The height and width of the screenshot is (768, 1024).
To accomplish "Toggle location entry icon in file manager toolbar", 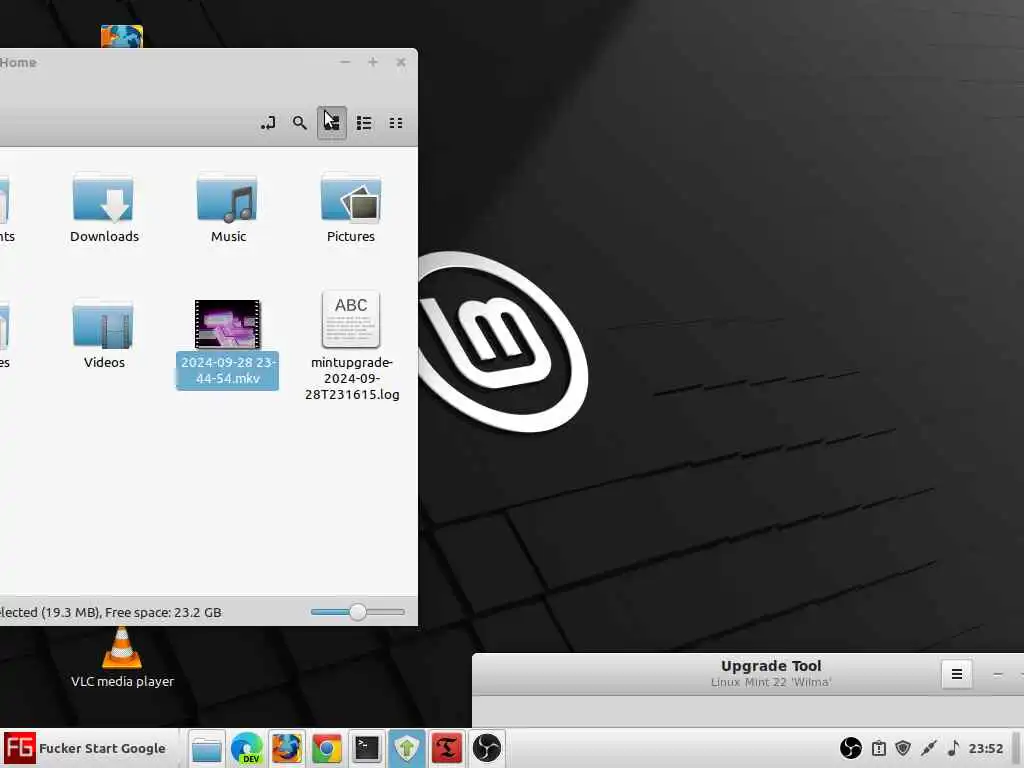I will [268, 123].
